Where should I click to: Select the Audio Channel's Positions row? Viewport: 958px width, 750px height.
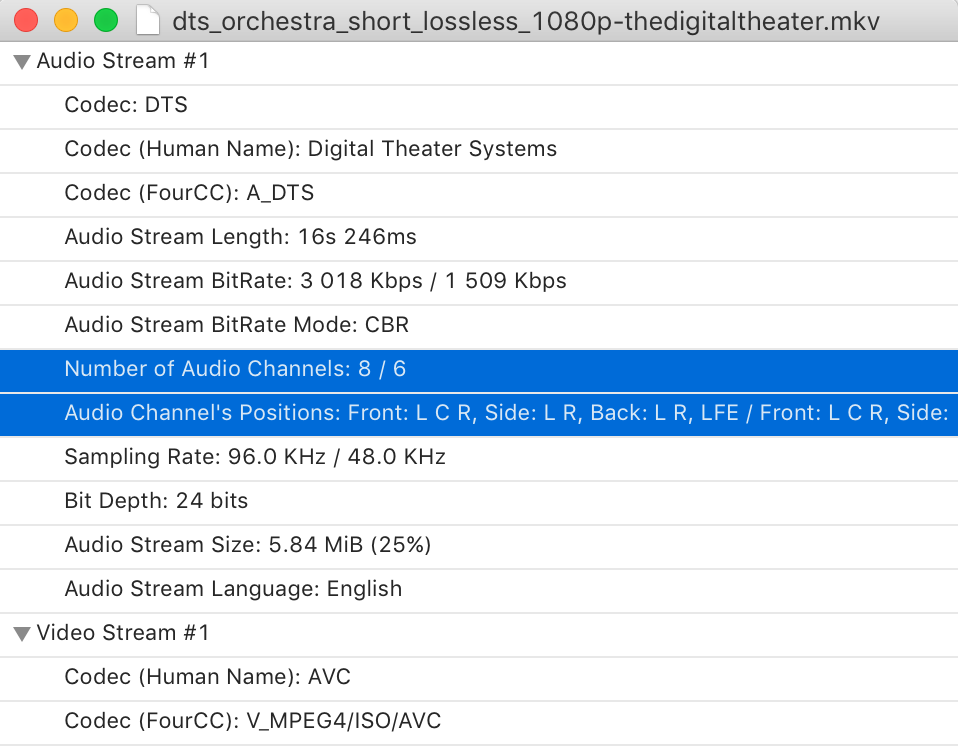[479, 413]
